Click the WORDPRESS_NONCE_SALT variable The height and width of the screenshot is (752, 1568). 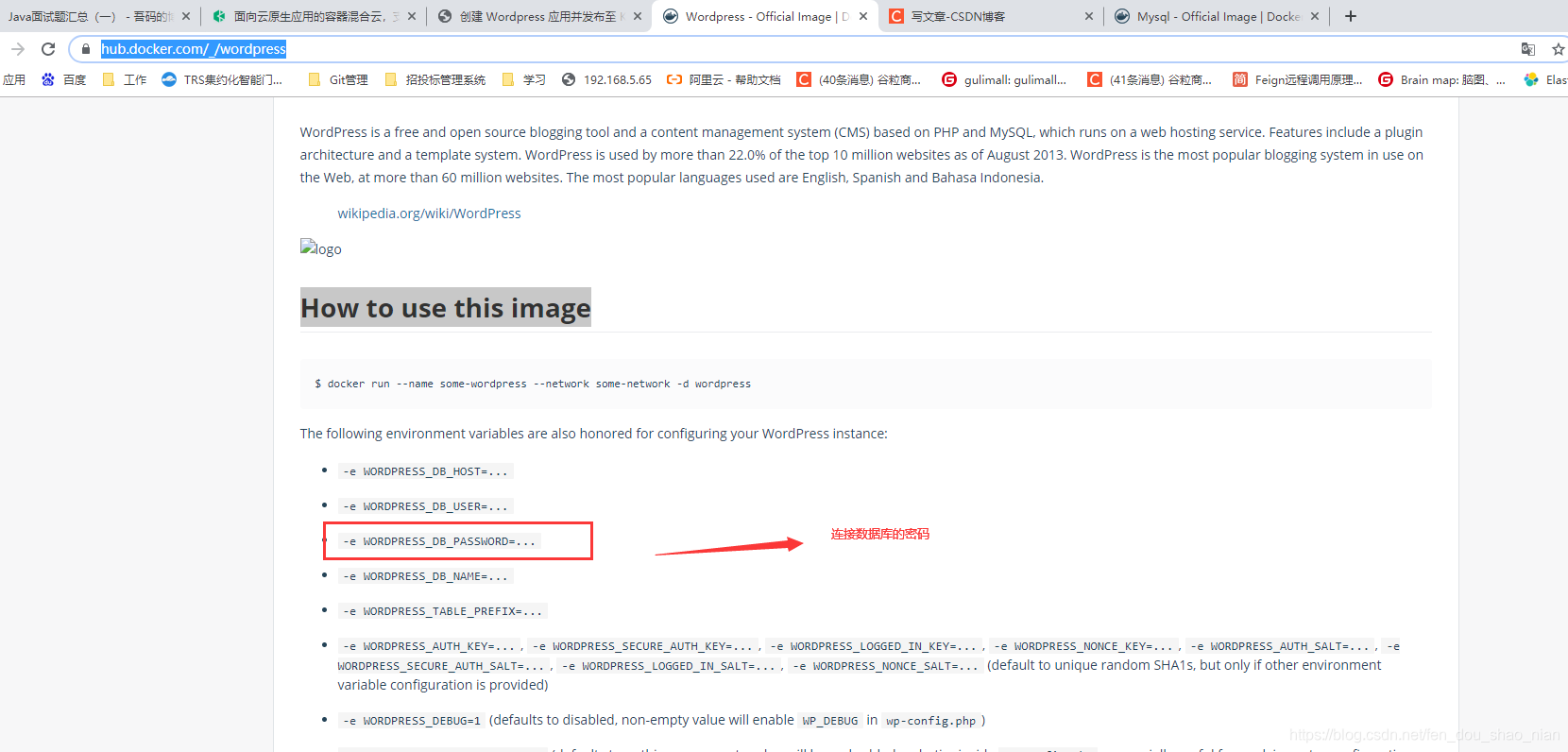pyautogui.click(x=886, y=666)
